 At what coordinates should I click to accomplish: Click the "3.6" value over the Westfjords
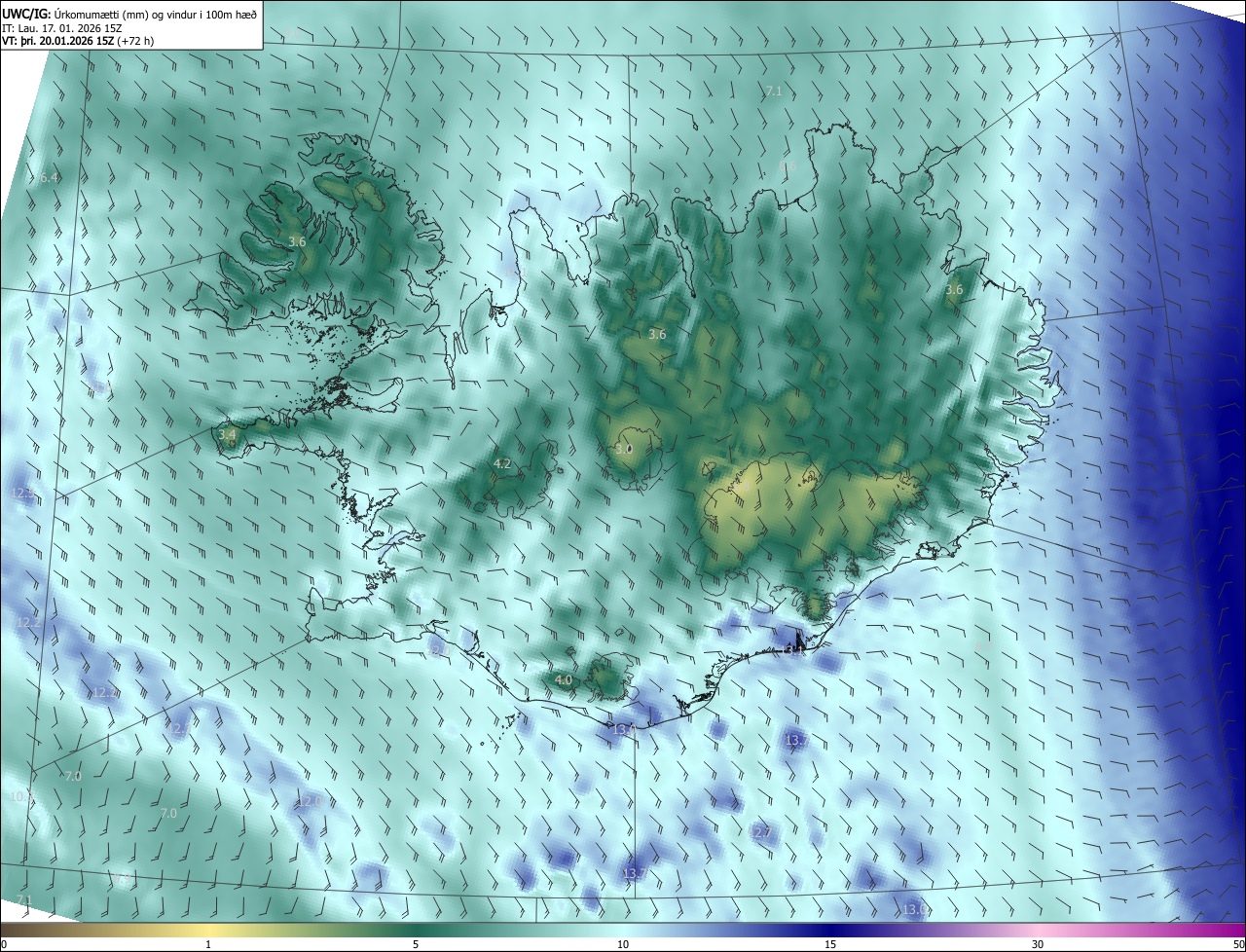click(x=298, y=241)
